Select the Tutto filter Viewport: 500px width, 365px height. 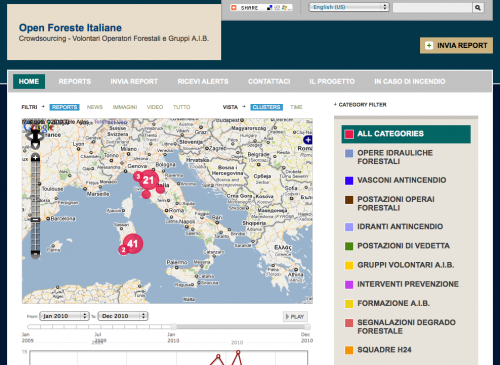182,107
